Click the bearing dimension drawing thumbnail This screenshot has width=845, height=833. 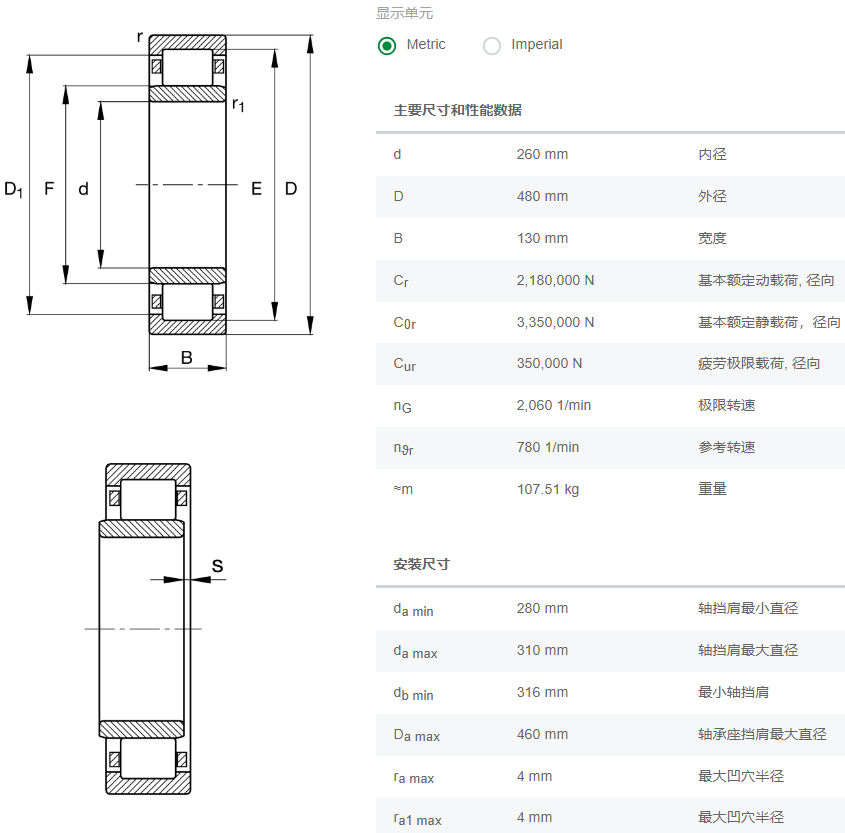(161, 200)
